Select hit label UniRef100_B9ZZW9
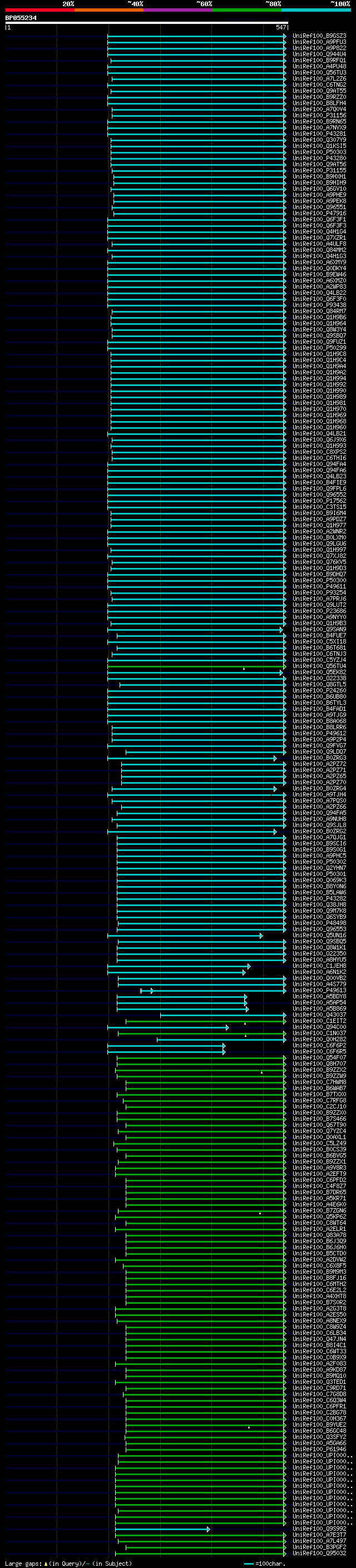Image resolution: width=356 pixels, height=1568 pixels. [319, 1076]
